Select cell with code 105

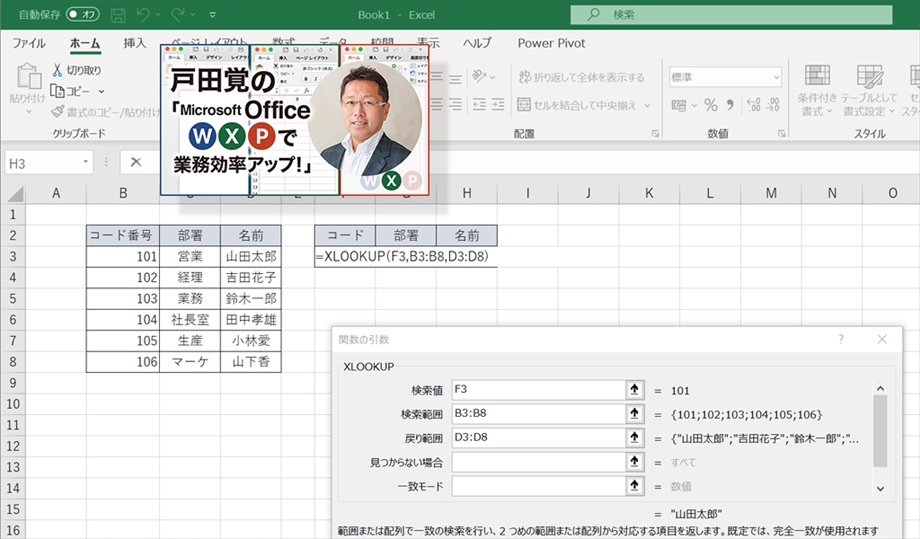(x=123, y=341)
